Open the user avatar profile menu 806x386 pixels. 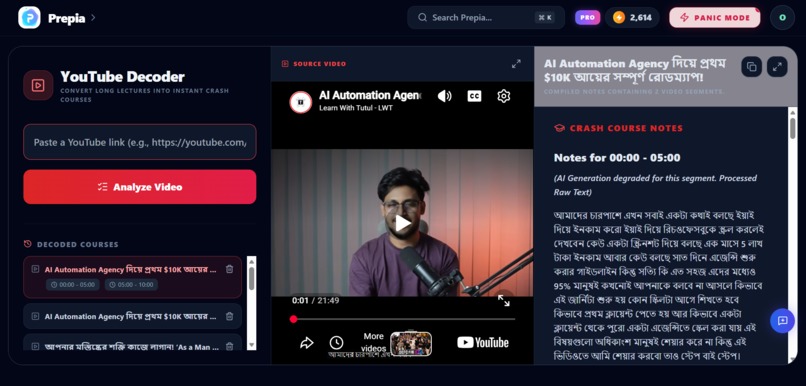(x=782, y=17)
